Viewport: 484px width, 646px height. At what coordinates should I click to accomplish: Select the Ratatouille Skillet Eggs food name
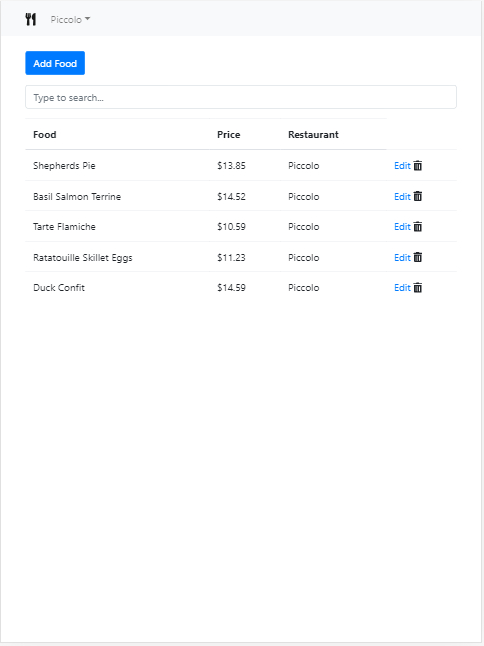pyautogui.click(x=83, y=257)
